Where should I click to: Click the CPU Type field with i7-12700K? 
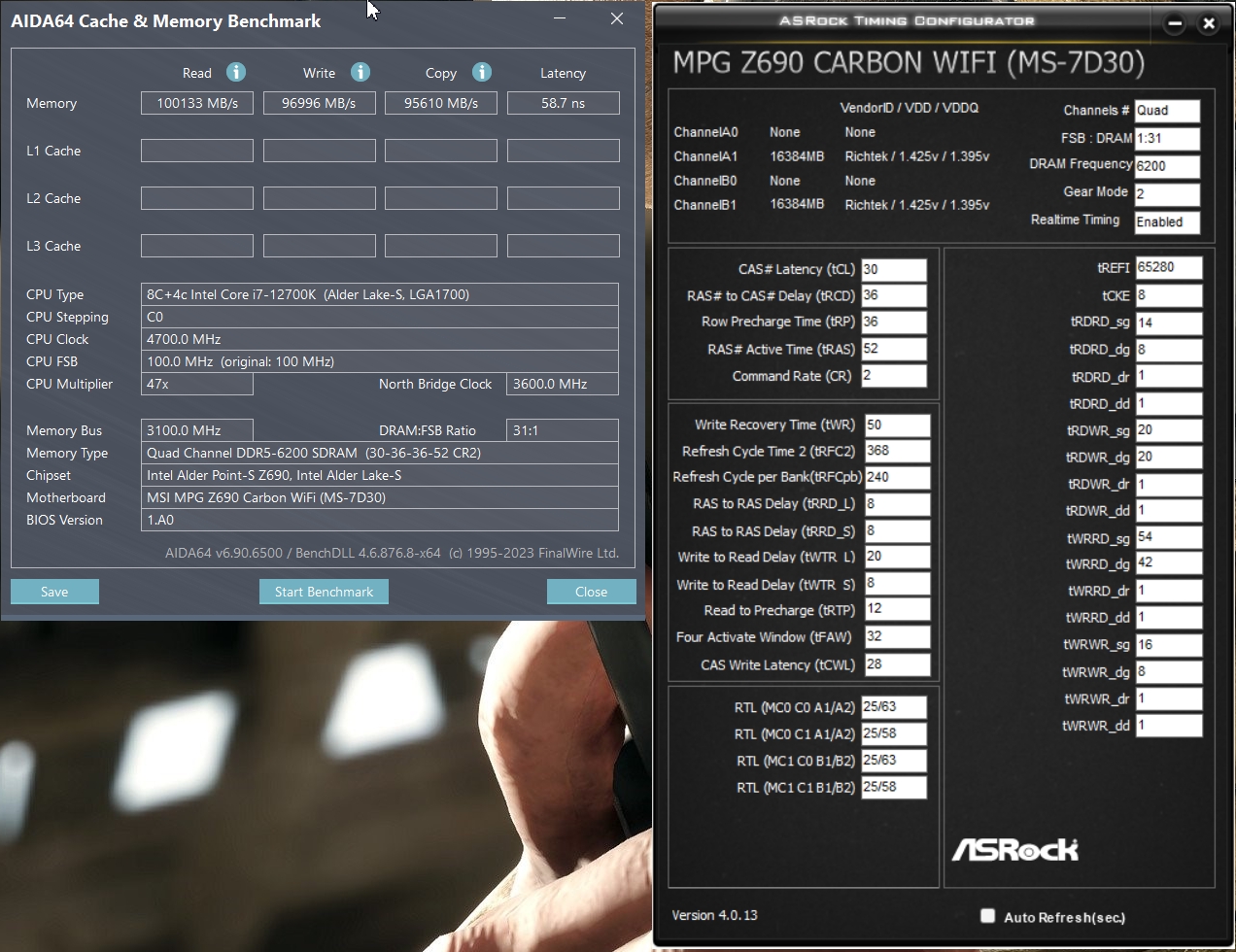[x=380, y=294]
